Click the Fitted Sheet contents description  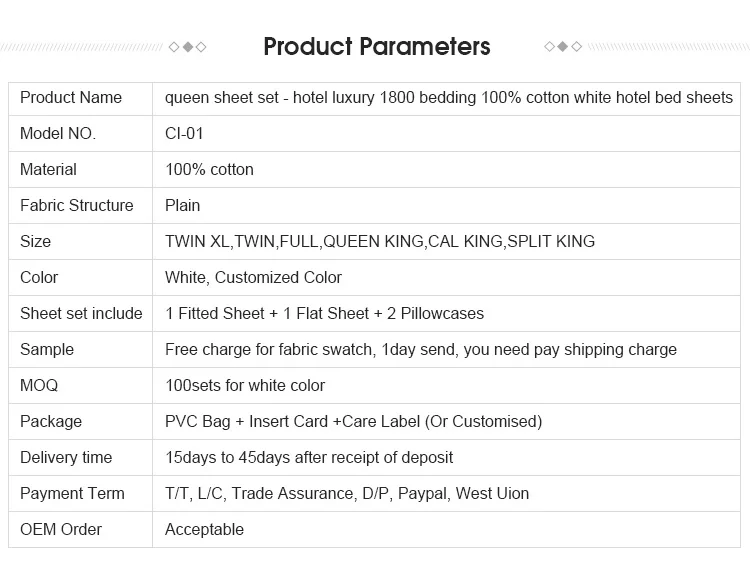click(x=324, y=314)
